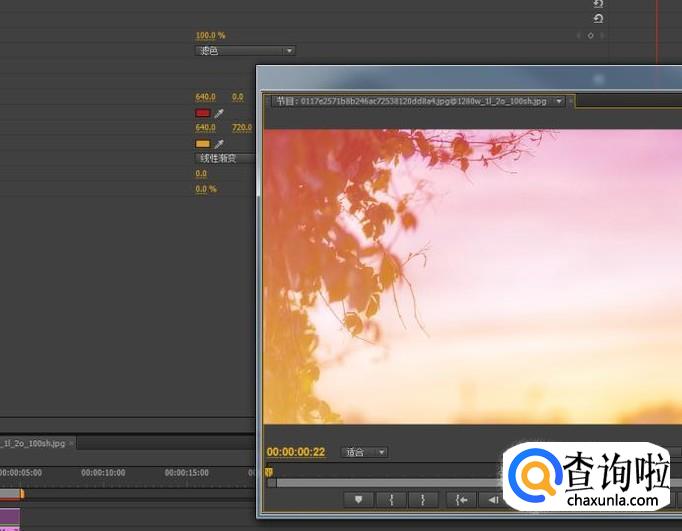
Task: Click the Mark In button
Action: coord(391,499)
